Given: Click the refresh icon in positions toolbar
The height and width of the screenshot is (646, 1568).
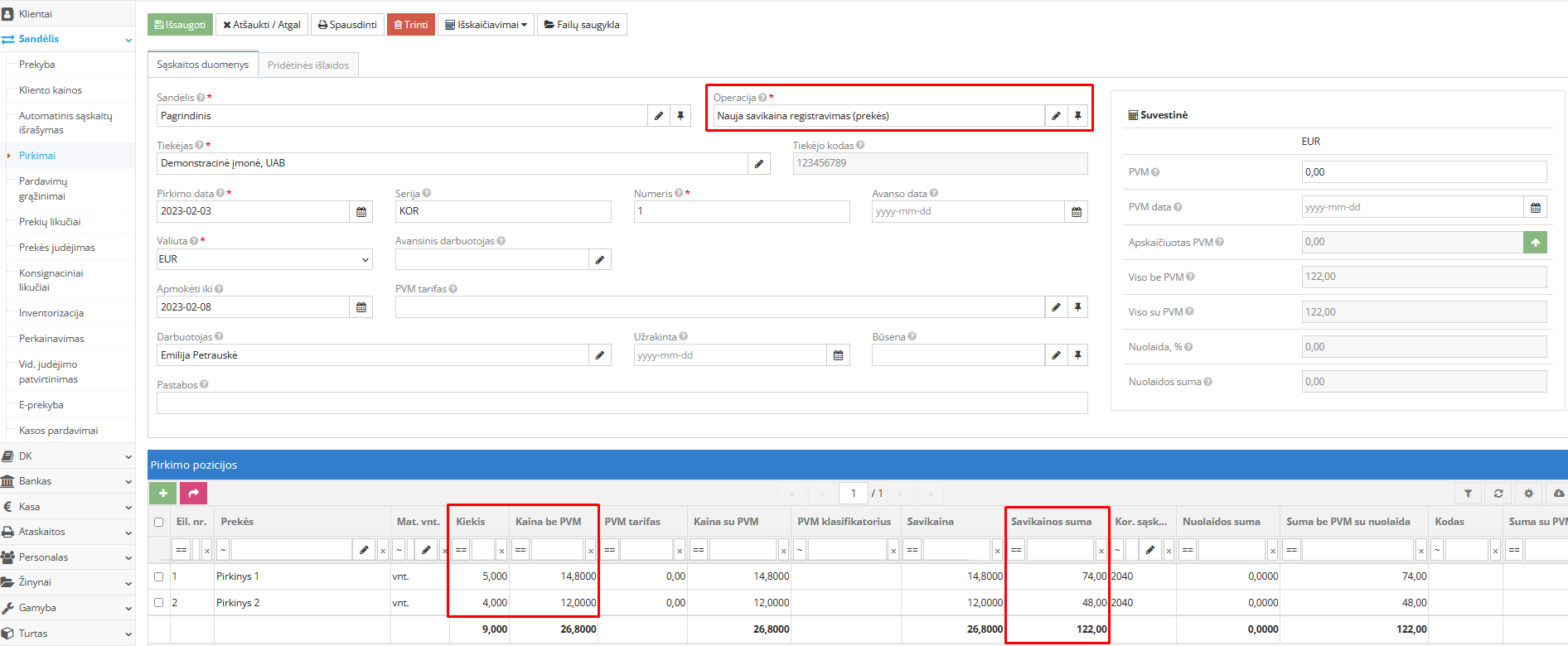Looking at the screenshot, I should 1498,494.
